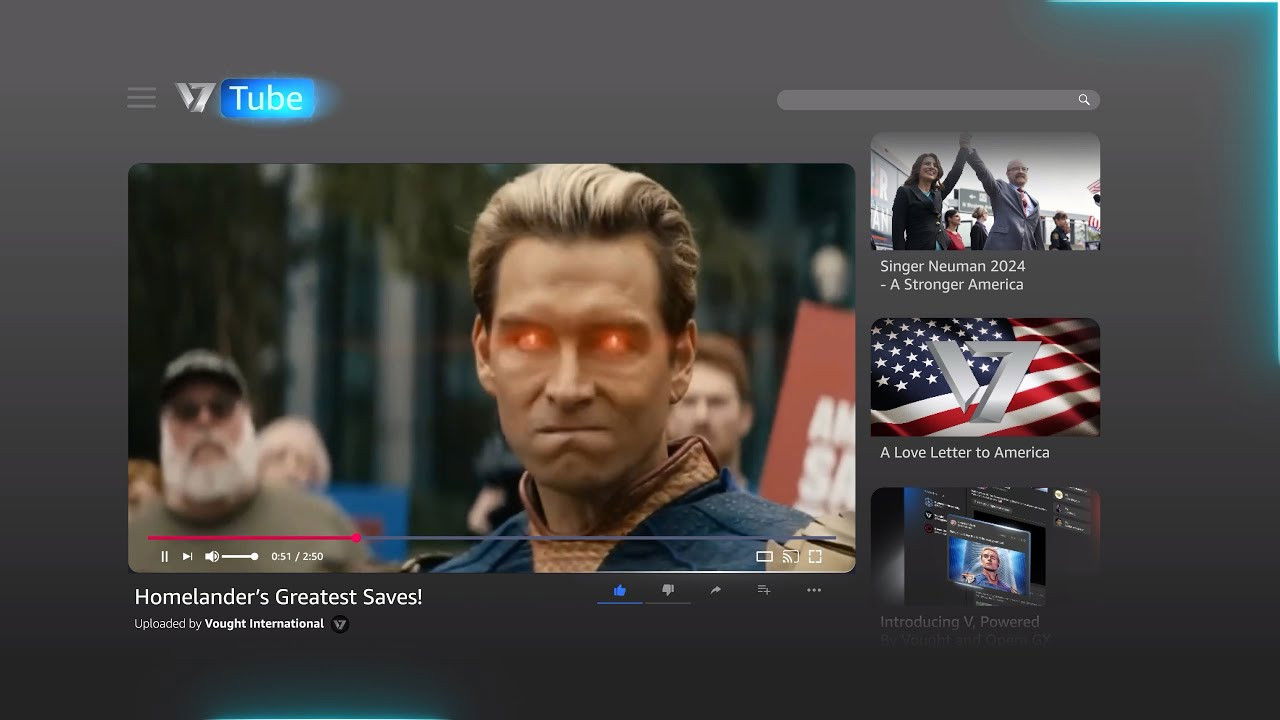Cast the video to another screen
1280x720 pixels.
(x=790, y=557)
